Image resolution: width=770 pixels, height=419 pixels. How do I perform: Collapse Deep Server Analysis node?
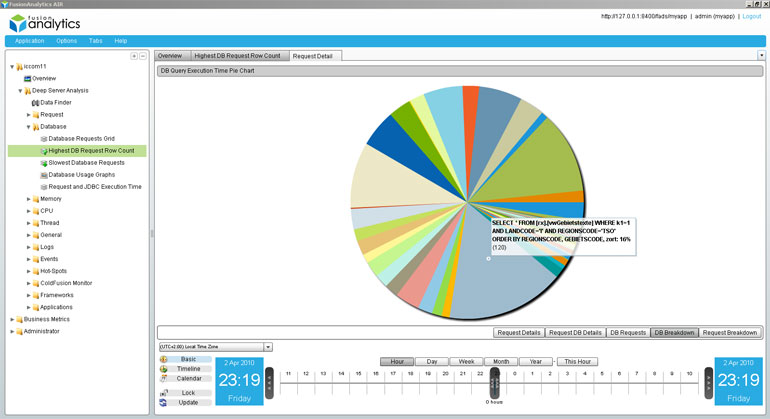click(x=20, y=91)
